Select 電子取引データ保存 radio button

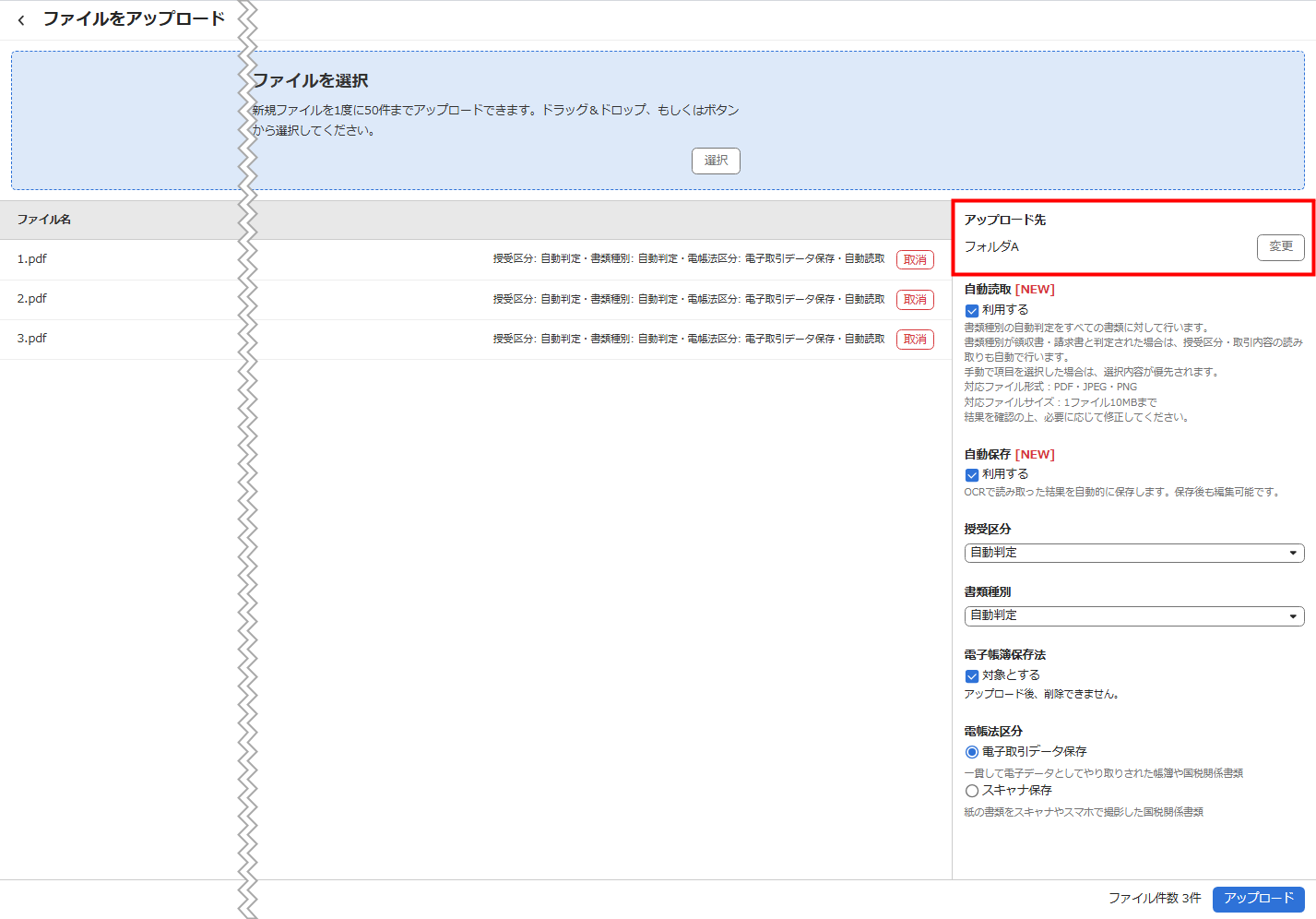972,752
